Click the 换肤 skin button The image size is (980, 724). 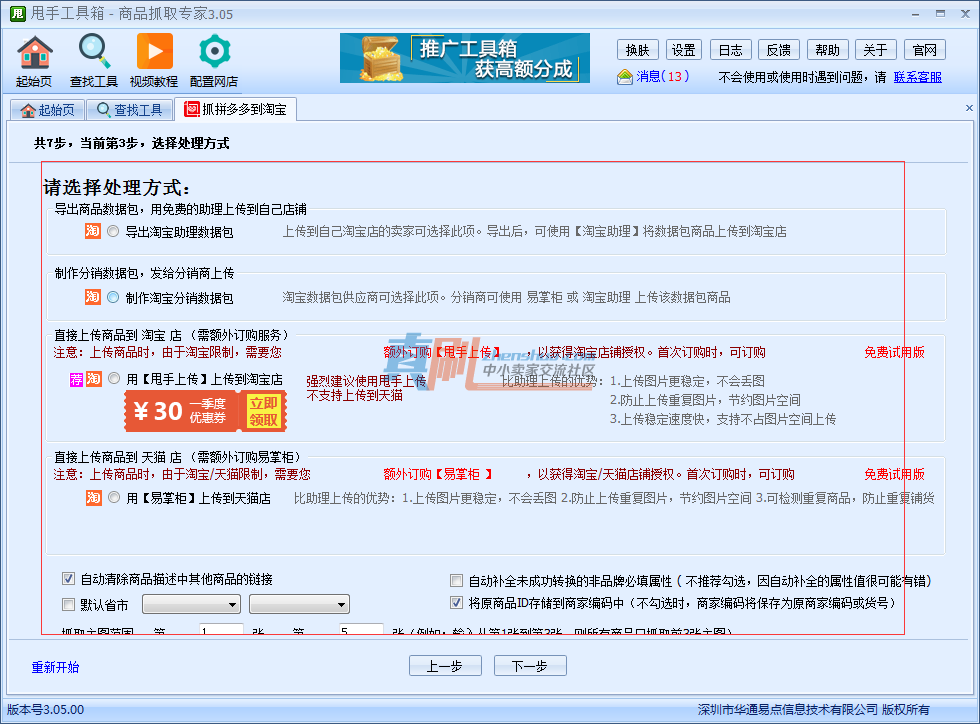click(638, 49)
